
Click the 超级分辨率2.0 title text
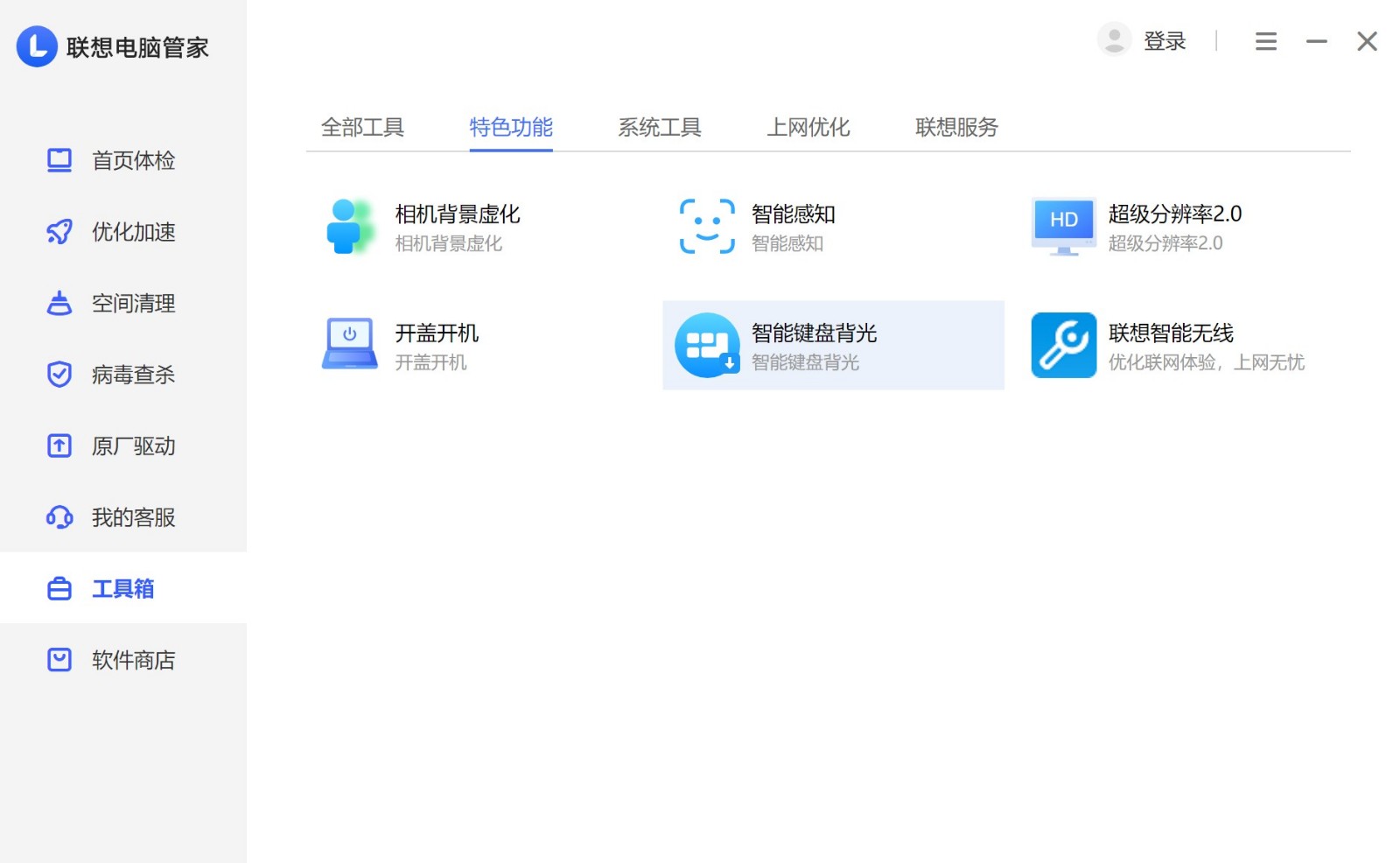click(1175, 214)
